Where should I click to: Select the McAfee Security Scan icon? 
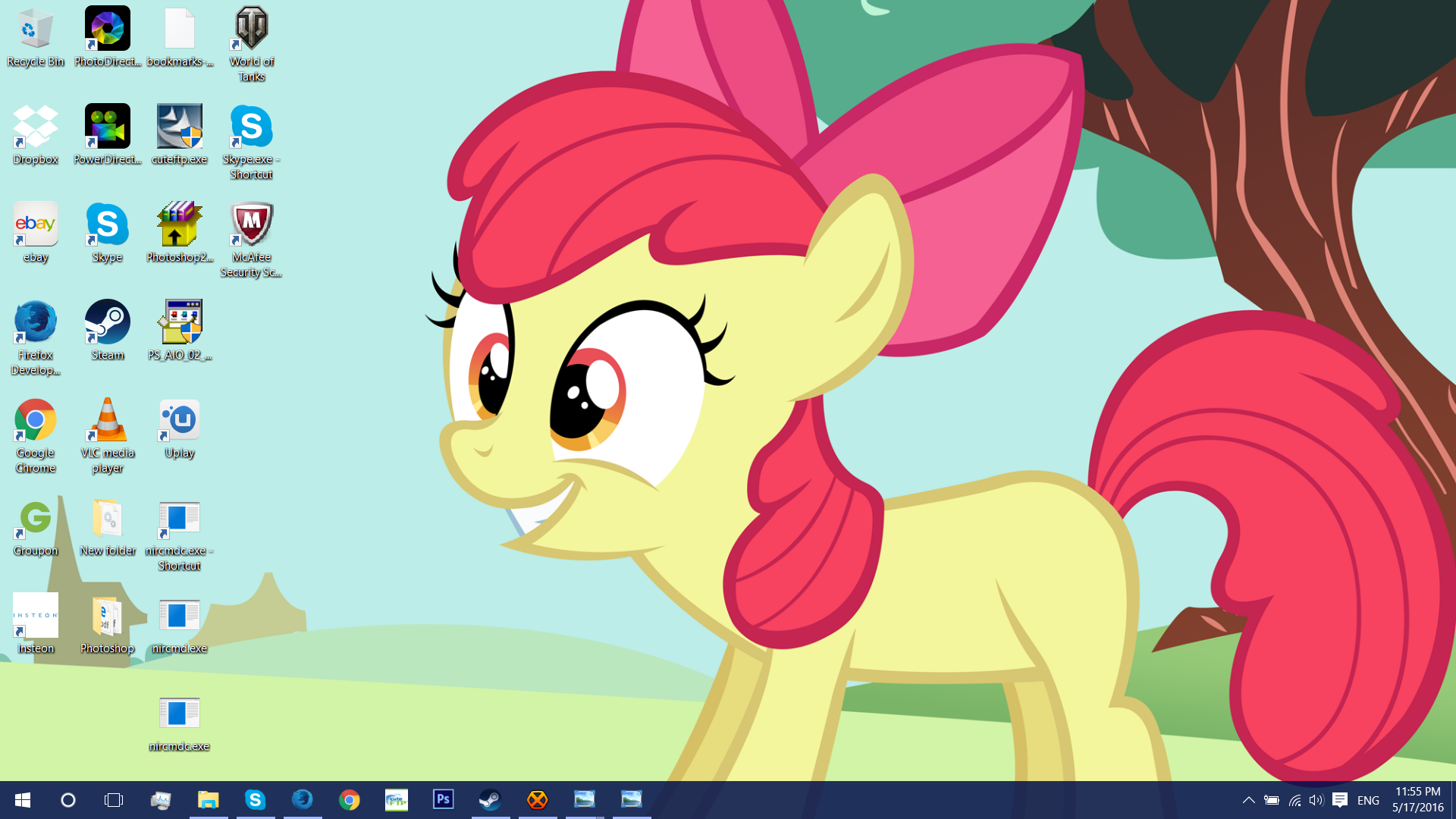click(251, 224)
